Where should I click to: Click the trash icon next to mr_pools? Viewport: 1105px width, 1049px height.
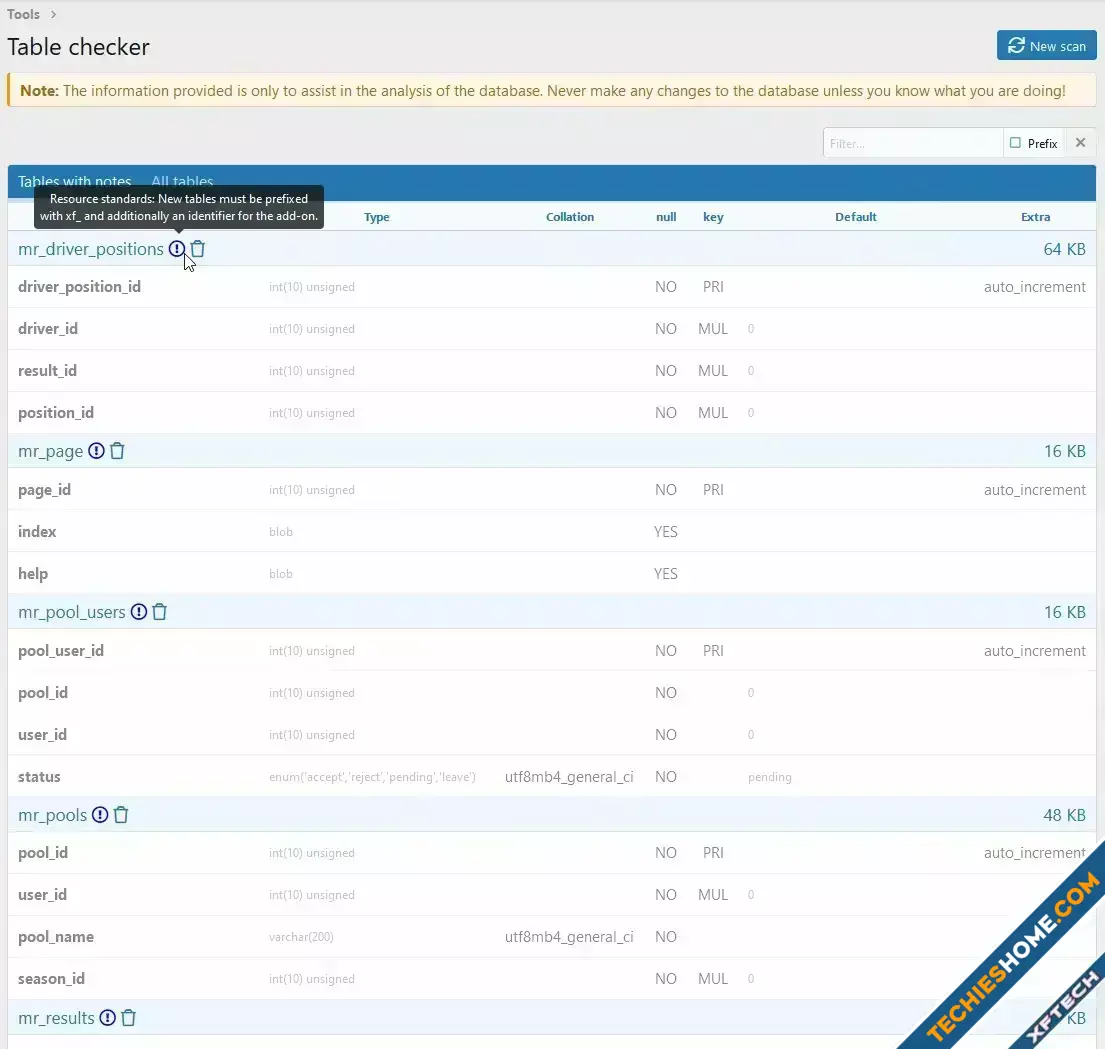[121, 815]
